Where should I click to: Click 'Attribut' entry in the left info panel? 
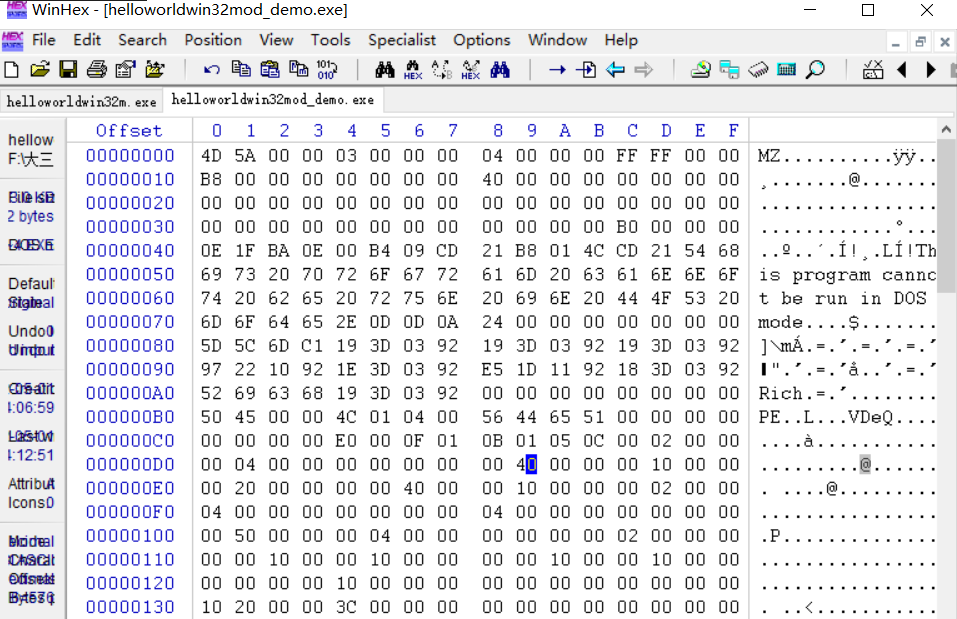[31, 484]
